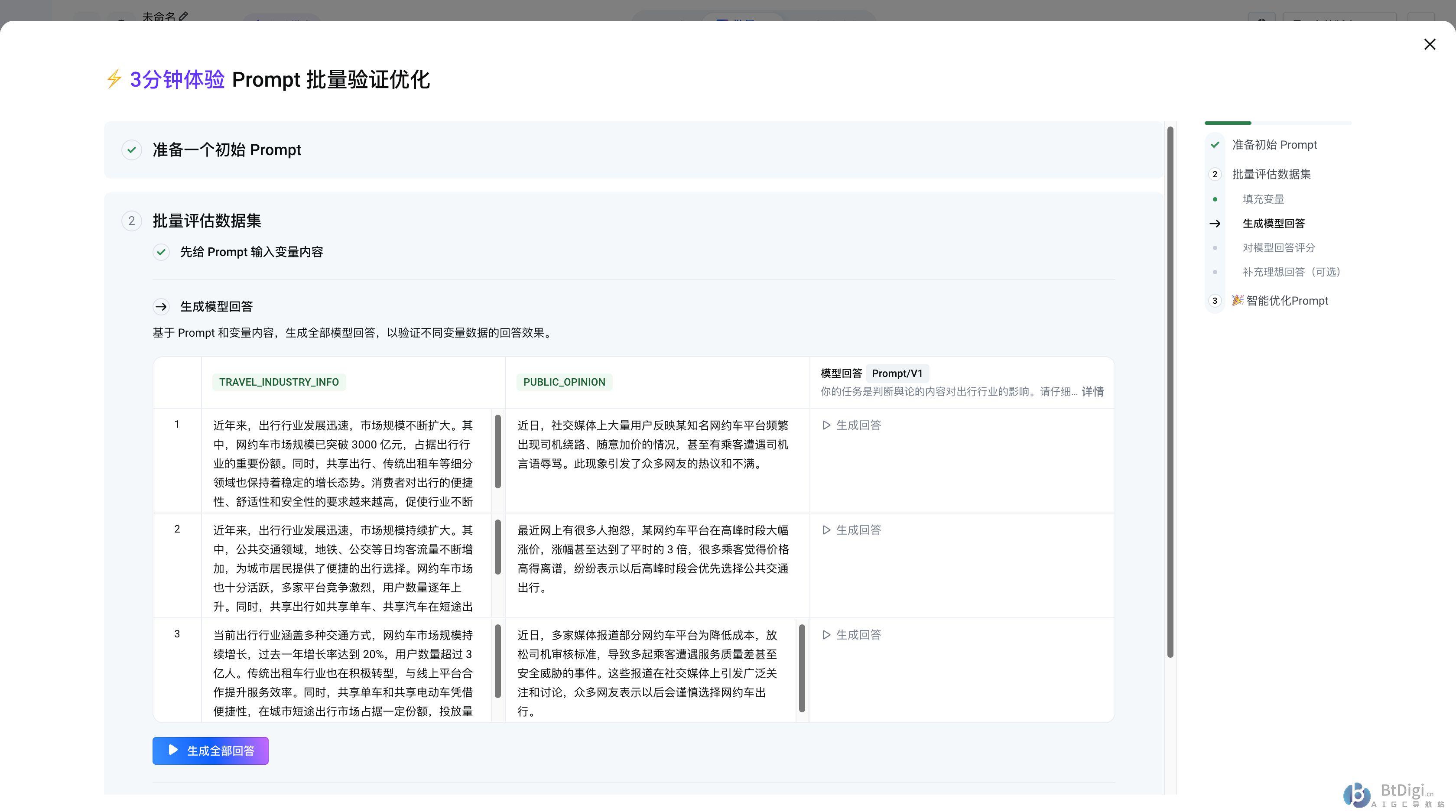
Task: Click check icon beside 准备初始 Prompt in sidebar
Action: click(x=1215, y=145)
